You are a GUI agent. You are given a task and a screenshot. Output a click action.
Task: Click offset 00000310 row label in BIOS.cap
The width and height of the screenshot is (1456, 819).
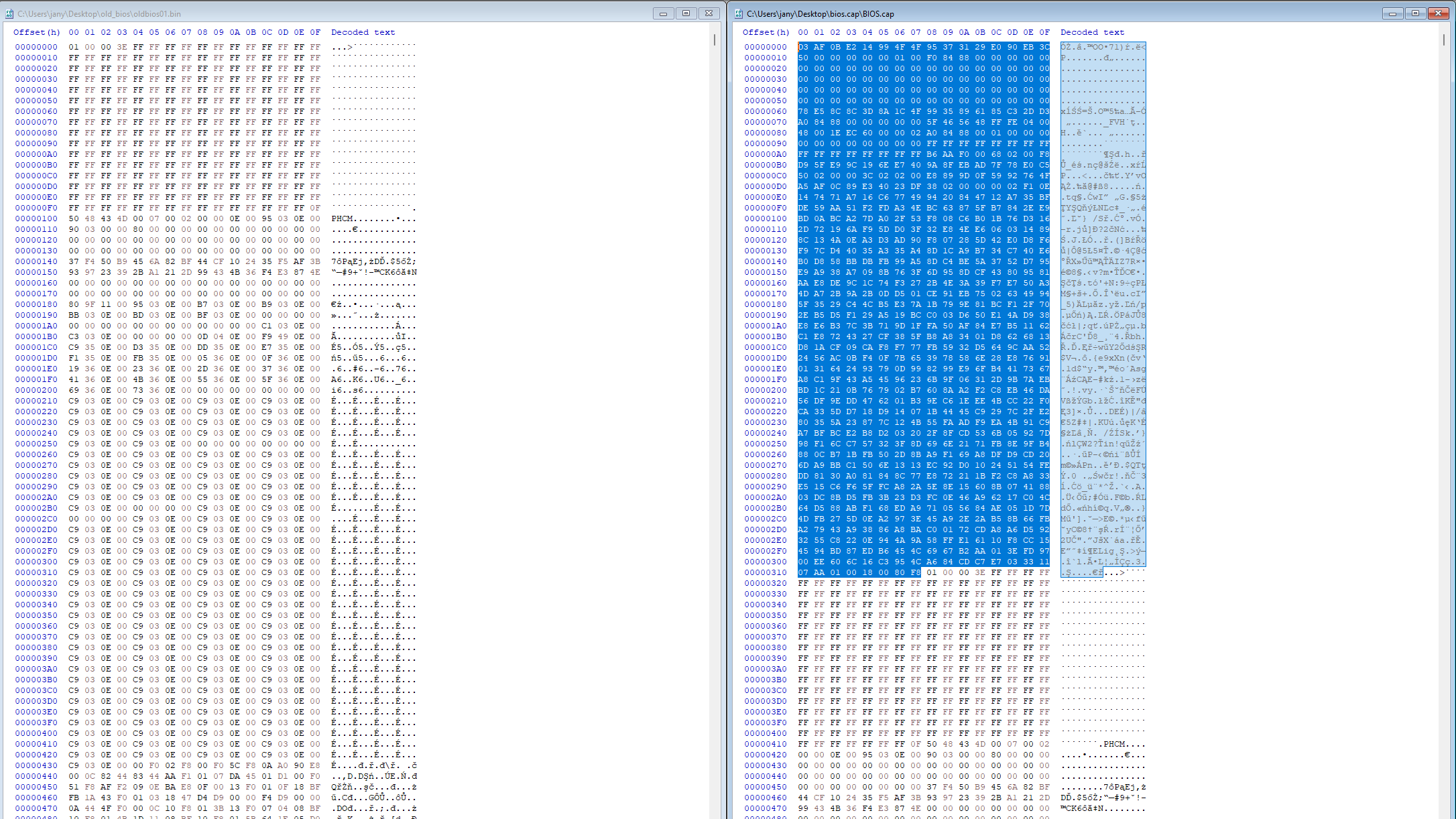click(766, 572)
